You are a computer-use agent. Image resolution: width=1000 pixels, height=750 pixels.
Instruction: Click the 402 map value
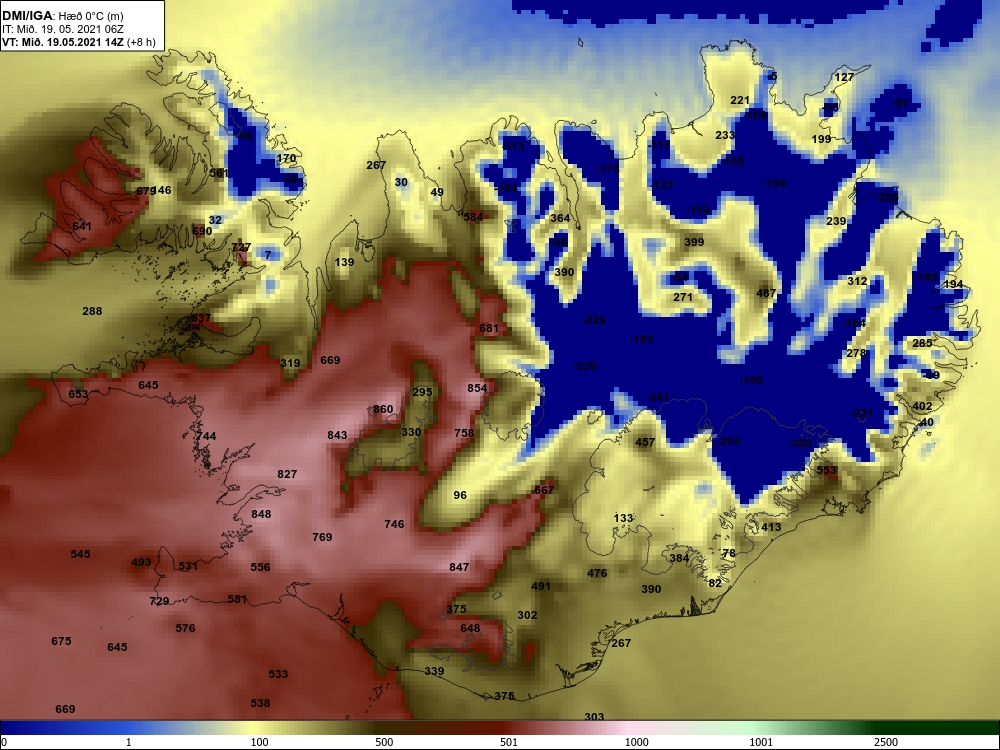pos(922,406)
